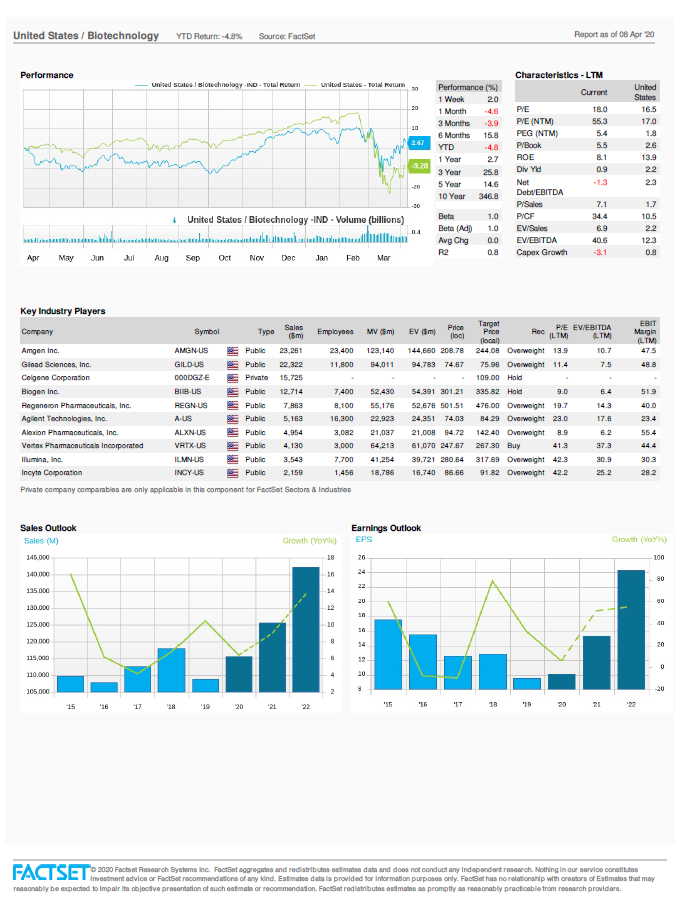Click the Rec column header
The height and width of the screenshot is (903, 680).
pos(538,332)
